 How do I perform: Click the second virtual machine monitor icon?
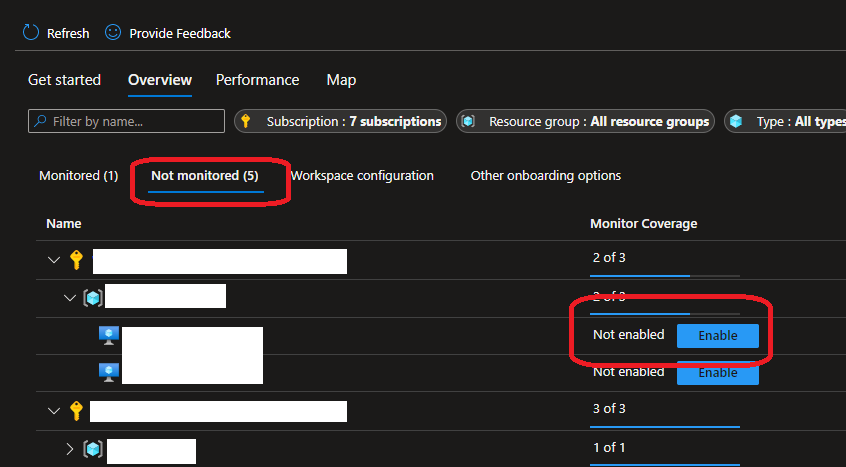[109, 372]
